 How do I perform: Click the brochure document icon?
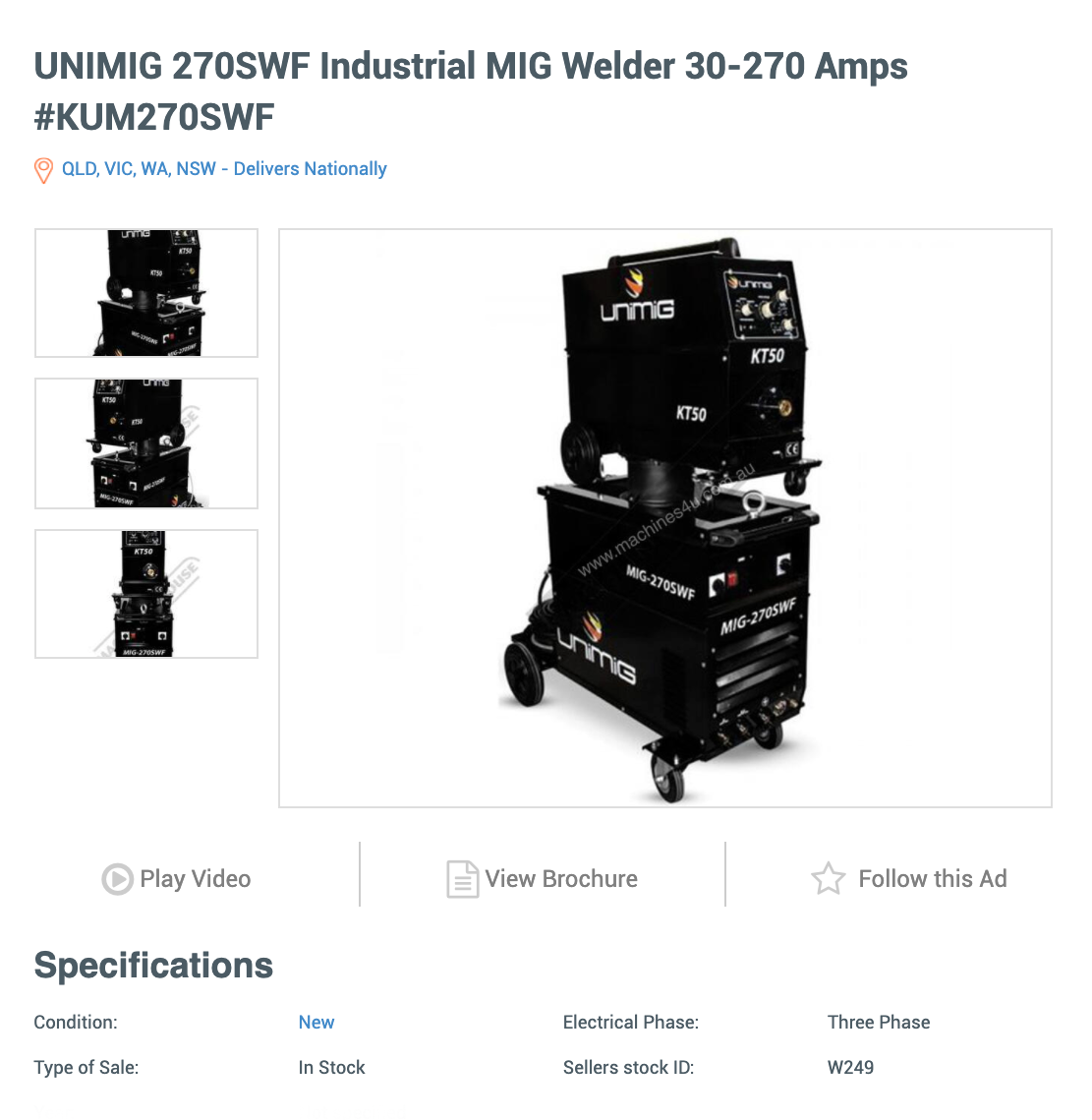462,879
